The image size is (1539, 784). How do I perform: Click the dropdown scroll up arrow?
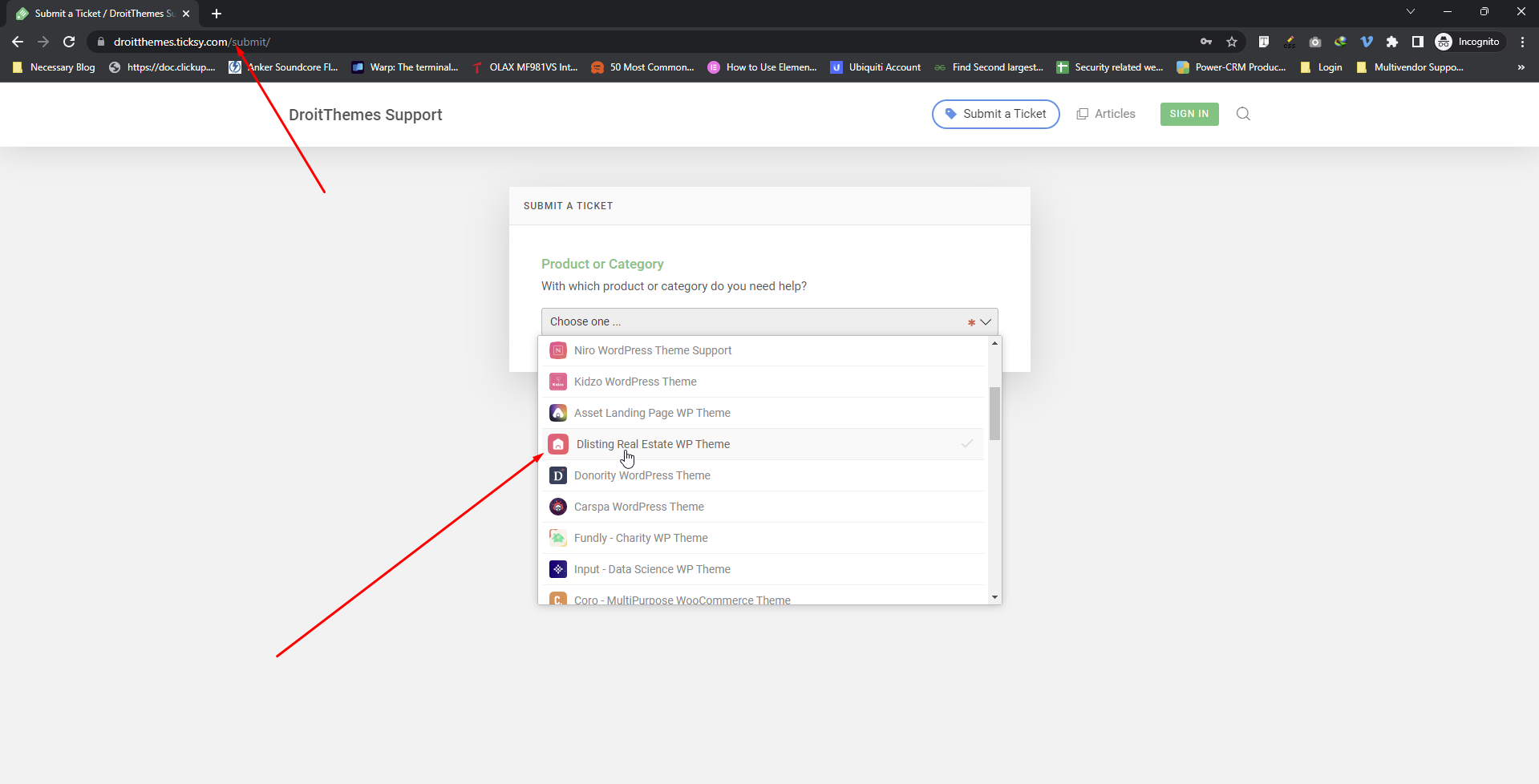click(994, 343)
